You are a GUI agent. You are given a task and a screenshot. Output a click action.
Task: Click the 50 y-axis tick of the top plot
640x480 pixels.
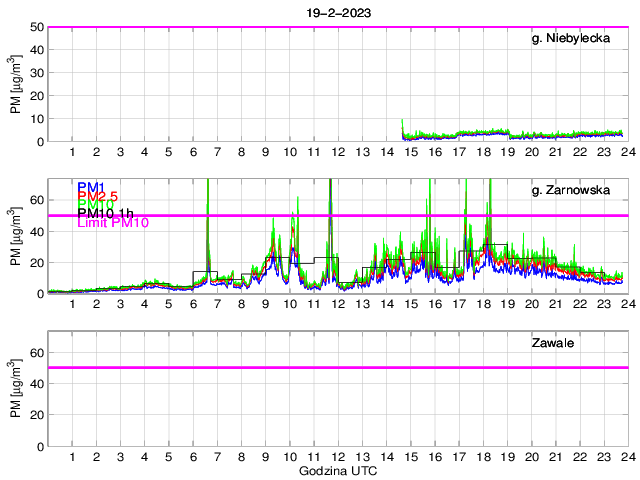pyautogui.click(x=36, y=27)
